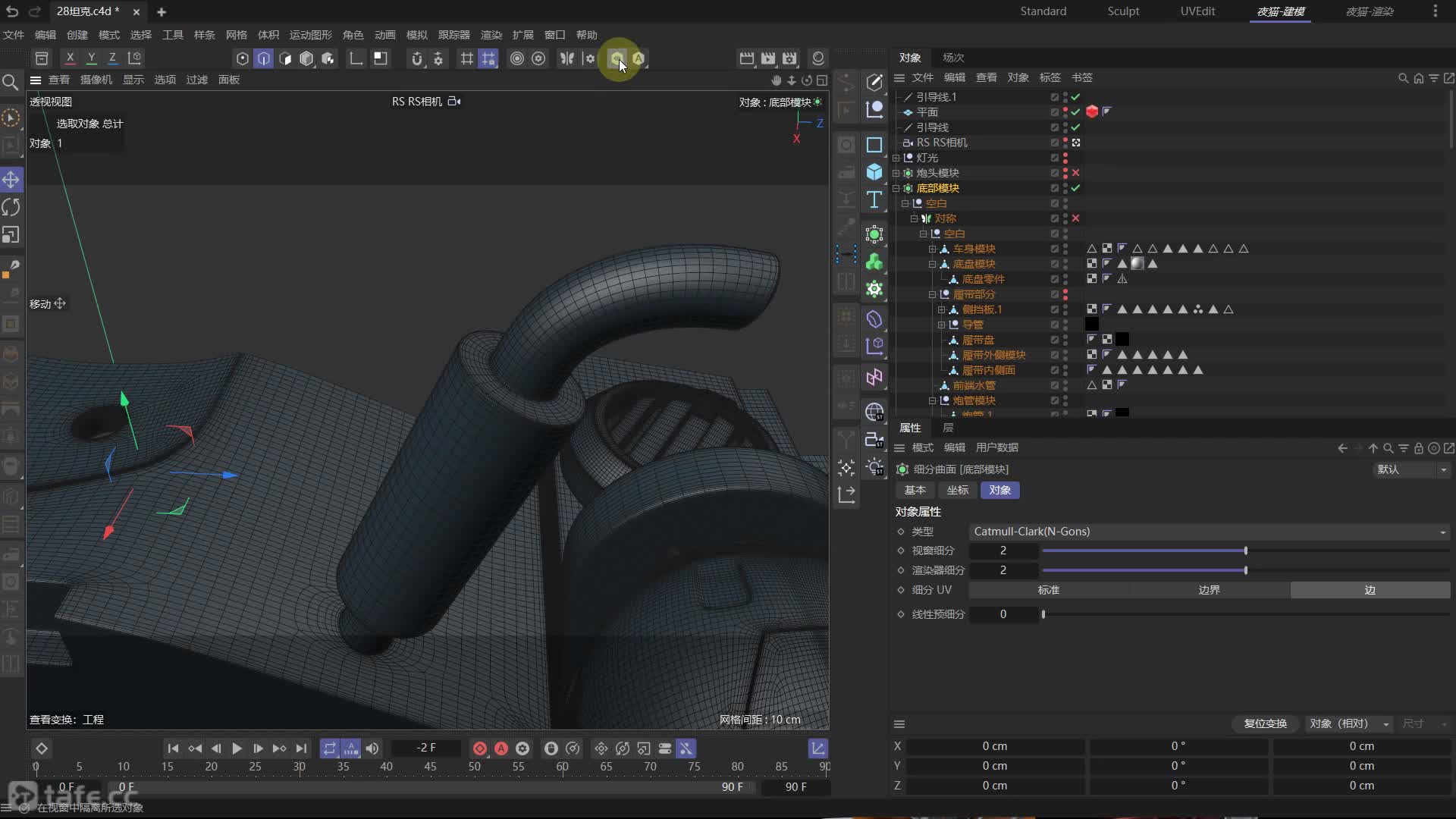Add a Cube primitive from palette
Image resolution: width=1456 pixels, height=819 pixels.
[874, 172]
